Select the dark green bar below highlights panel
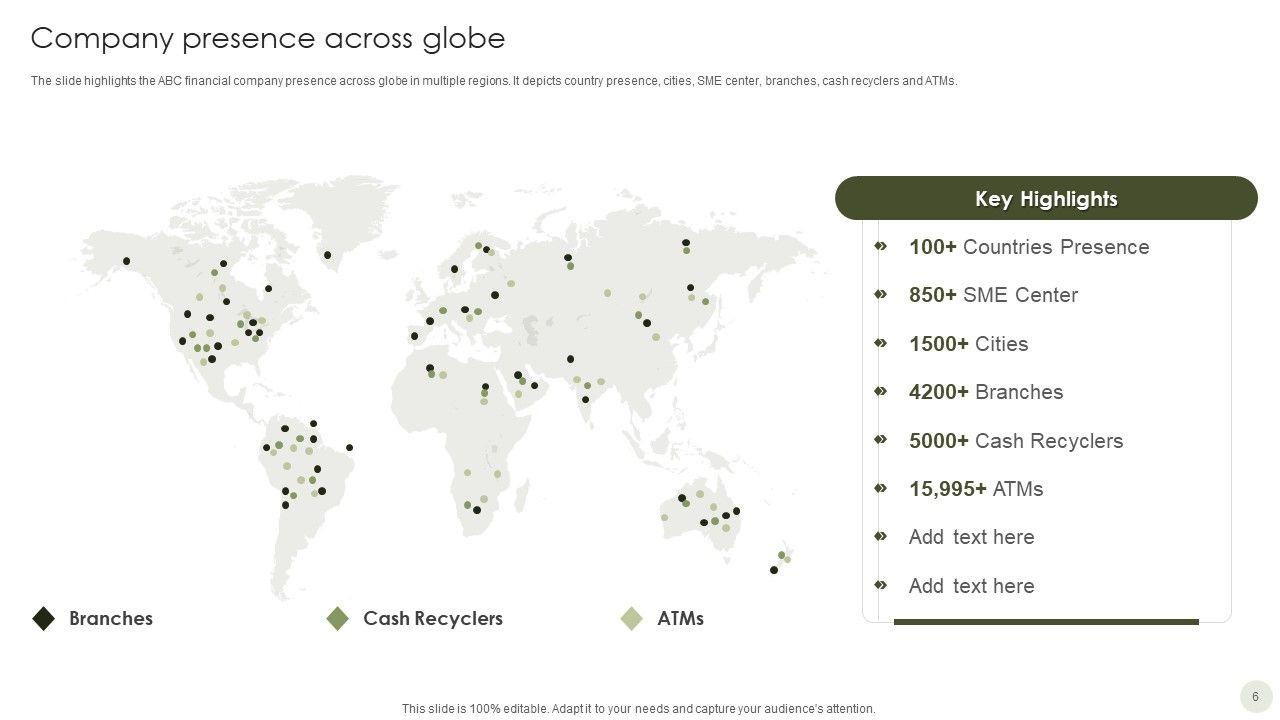1280x720 pixels. [x=1046, y=622]
